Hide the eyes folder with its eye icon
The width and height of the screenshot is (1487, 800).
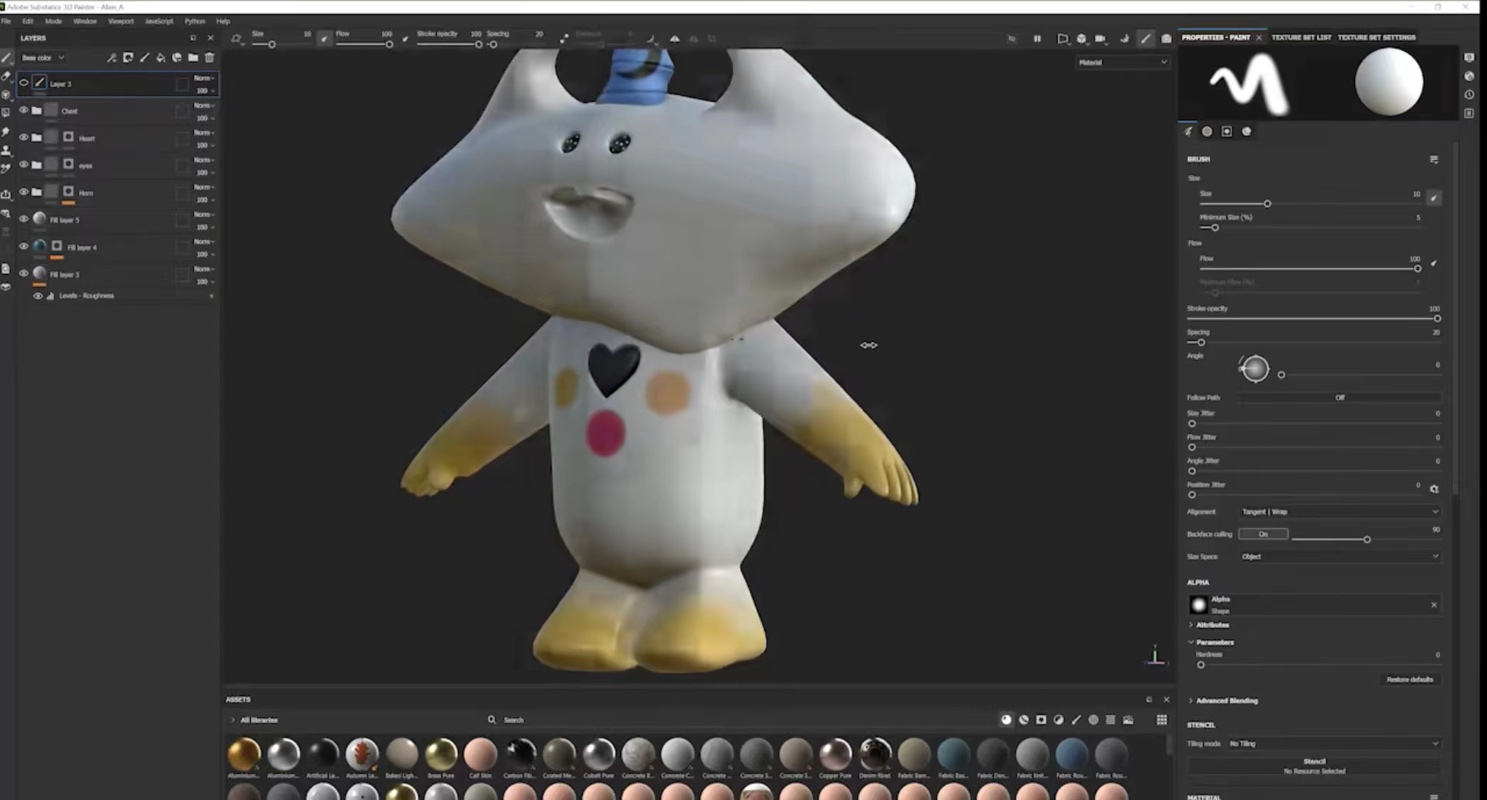(24, 165)
